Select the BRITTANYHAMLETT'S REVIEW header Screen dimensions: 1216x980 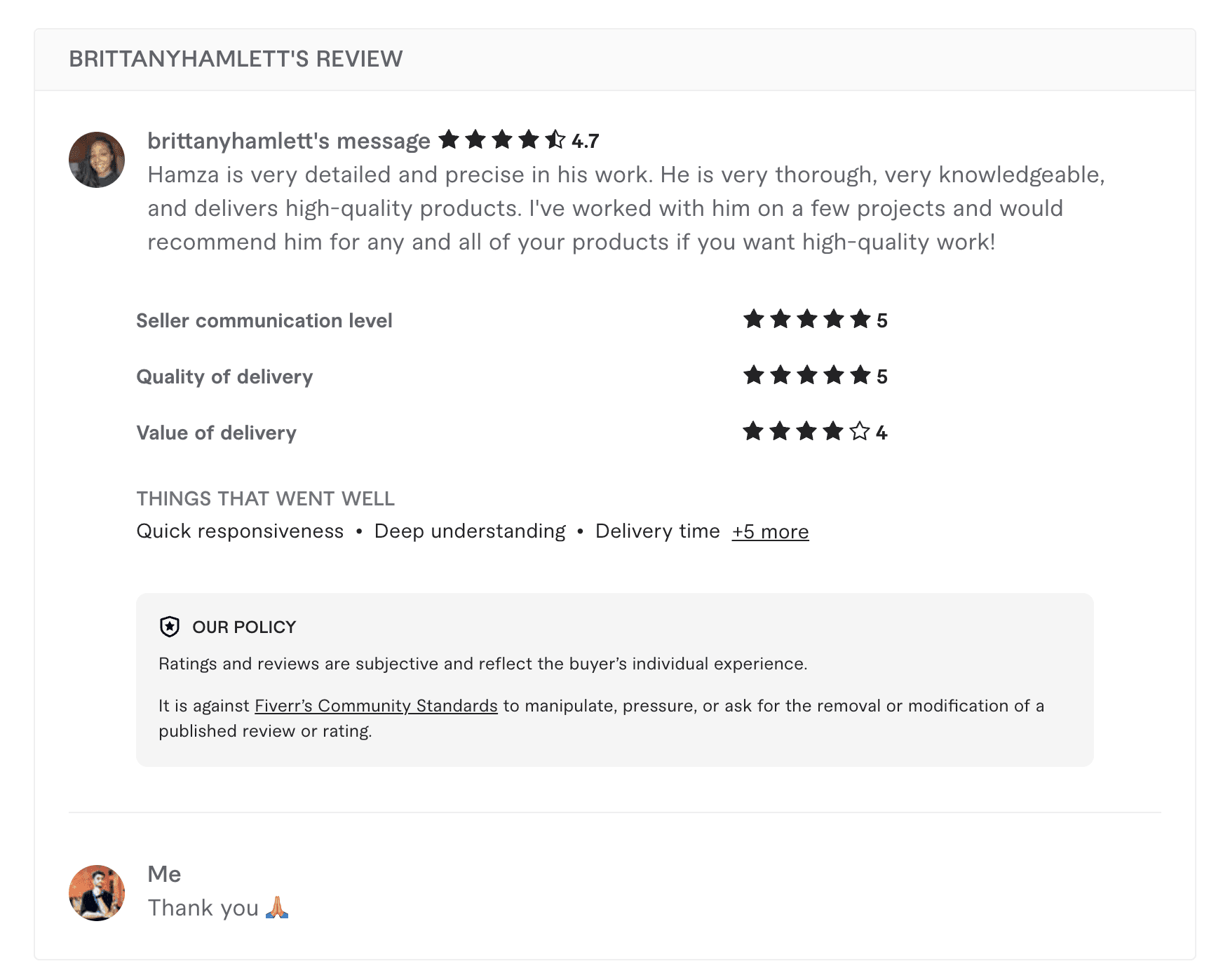[236, 59]
